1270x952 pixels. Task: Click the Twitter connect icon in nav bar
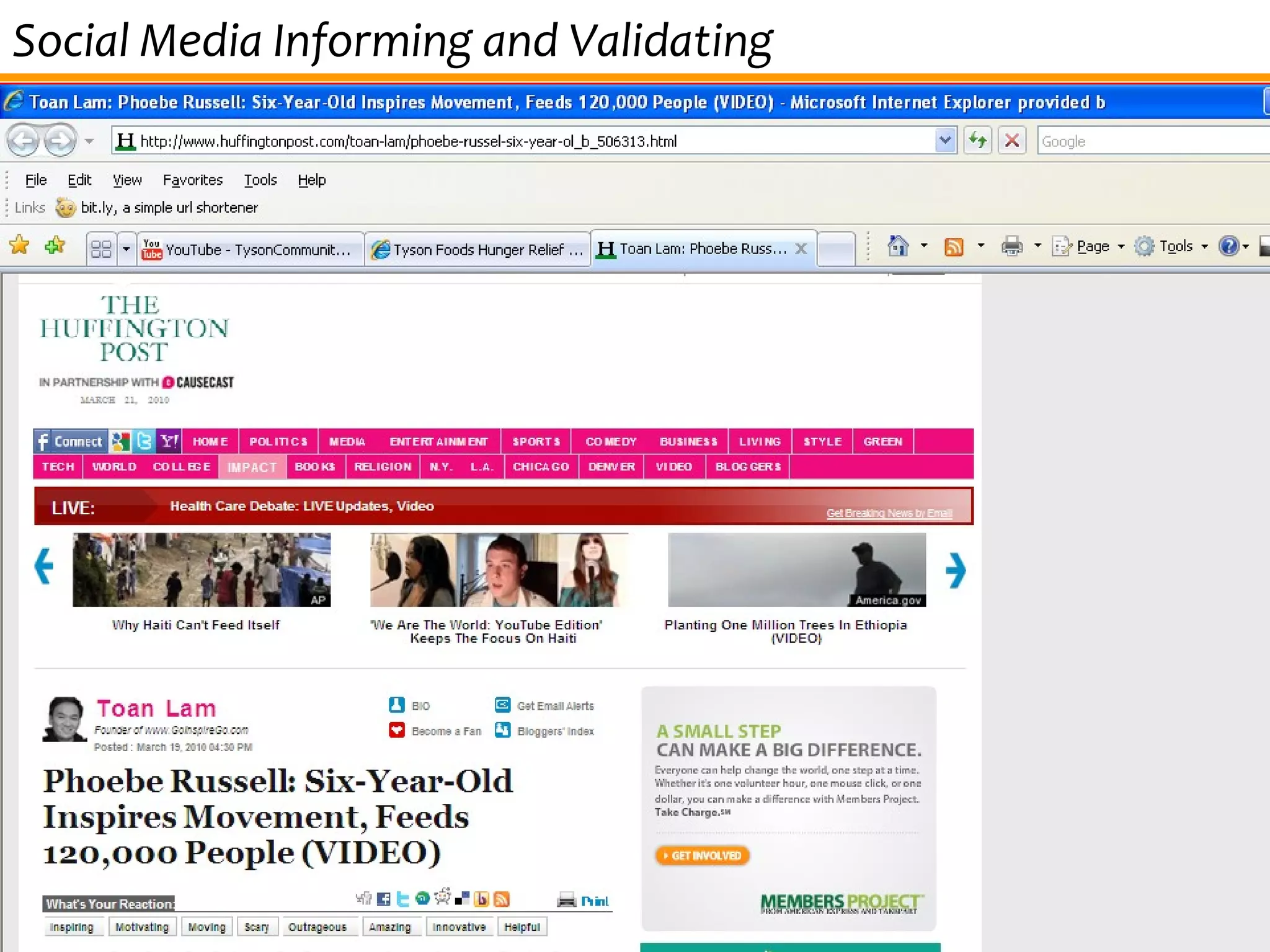tap(144, 441)
